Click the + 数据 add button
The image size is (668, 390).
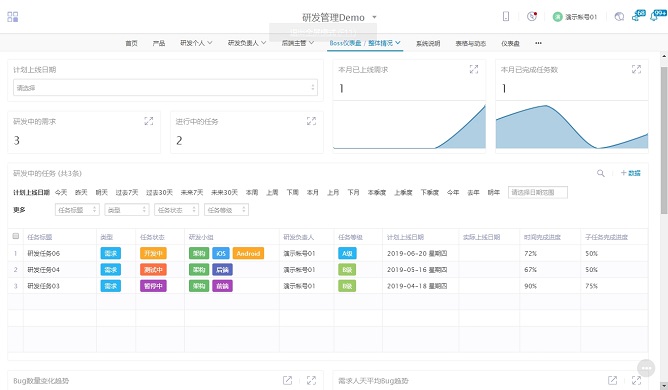pos(631,173)
